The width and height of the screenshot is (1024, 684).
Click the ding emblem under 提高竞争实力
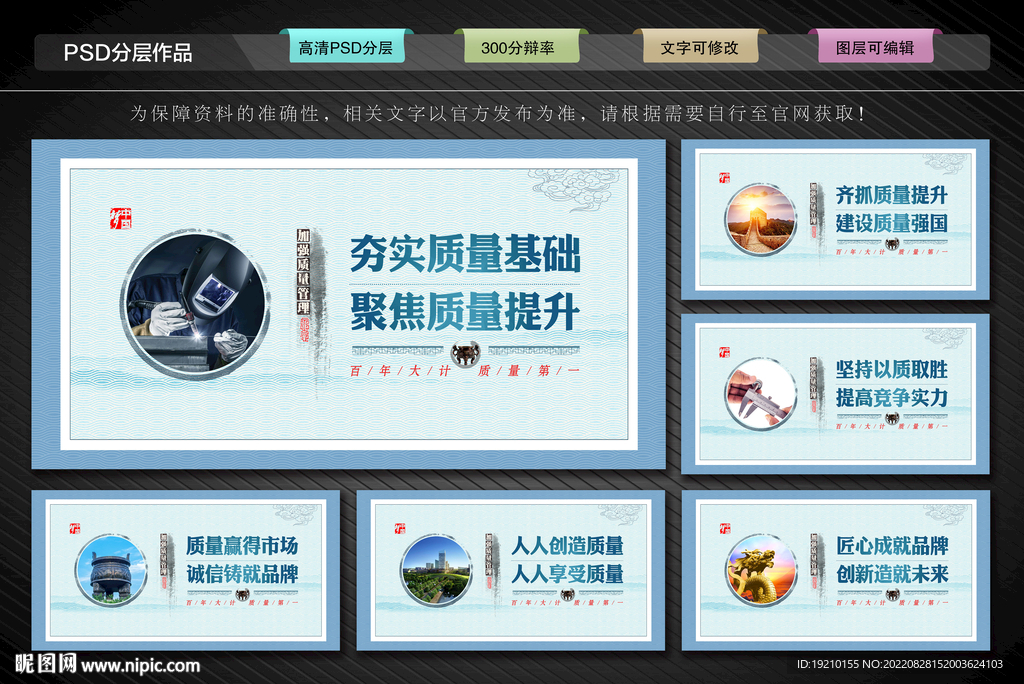[x=891, y=419]
